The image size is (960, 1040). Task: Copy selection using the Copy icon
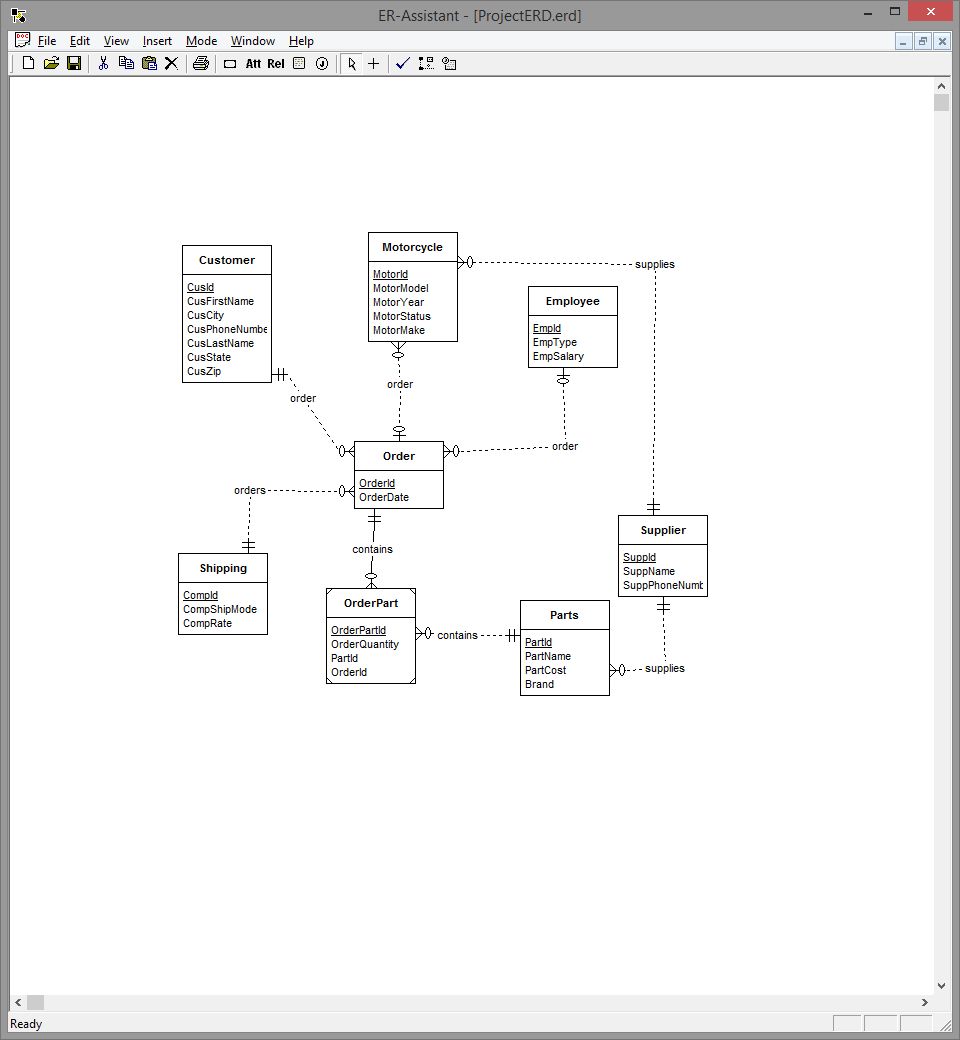(126, 64)
